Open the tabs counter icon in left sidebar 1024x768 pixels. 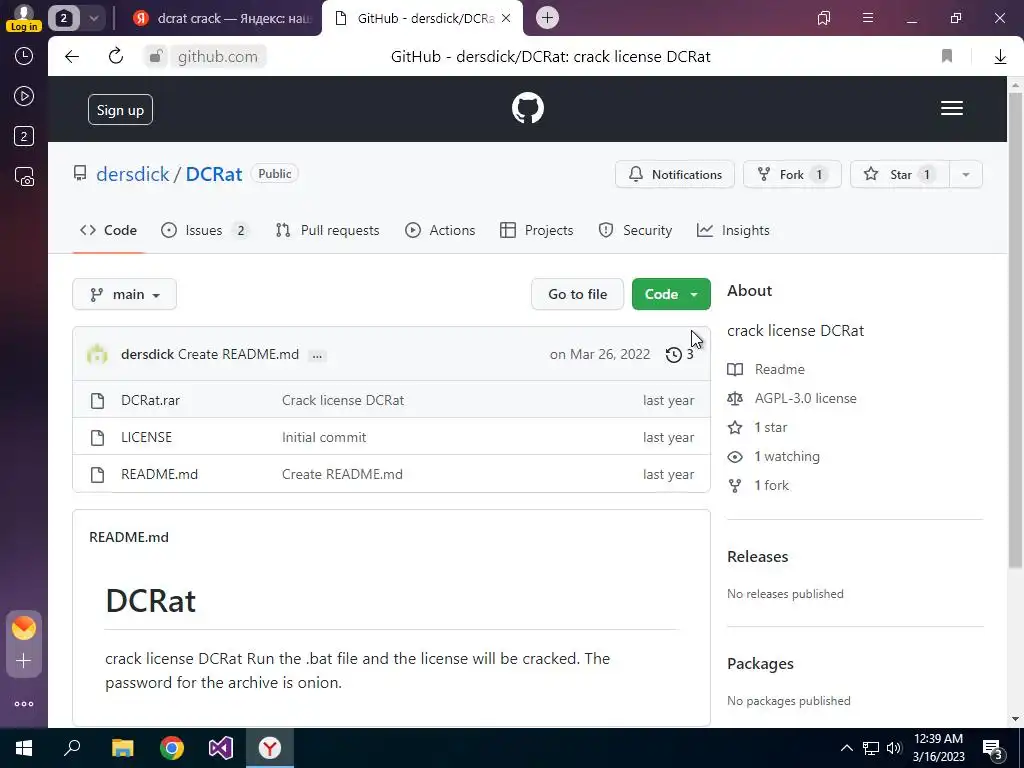point(24,136)
